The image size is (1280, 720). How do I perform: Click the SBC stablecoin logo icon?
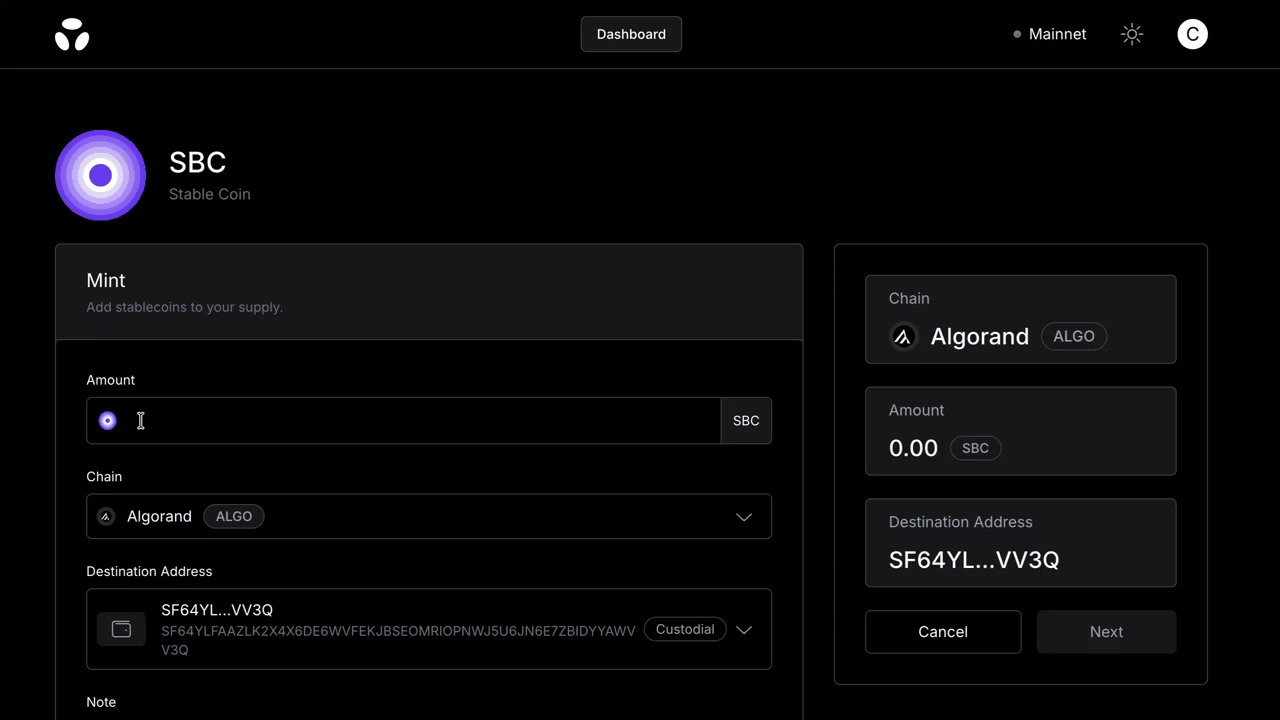point(100,175)
